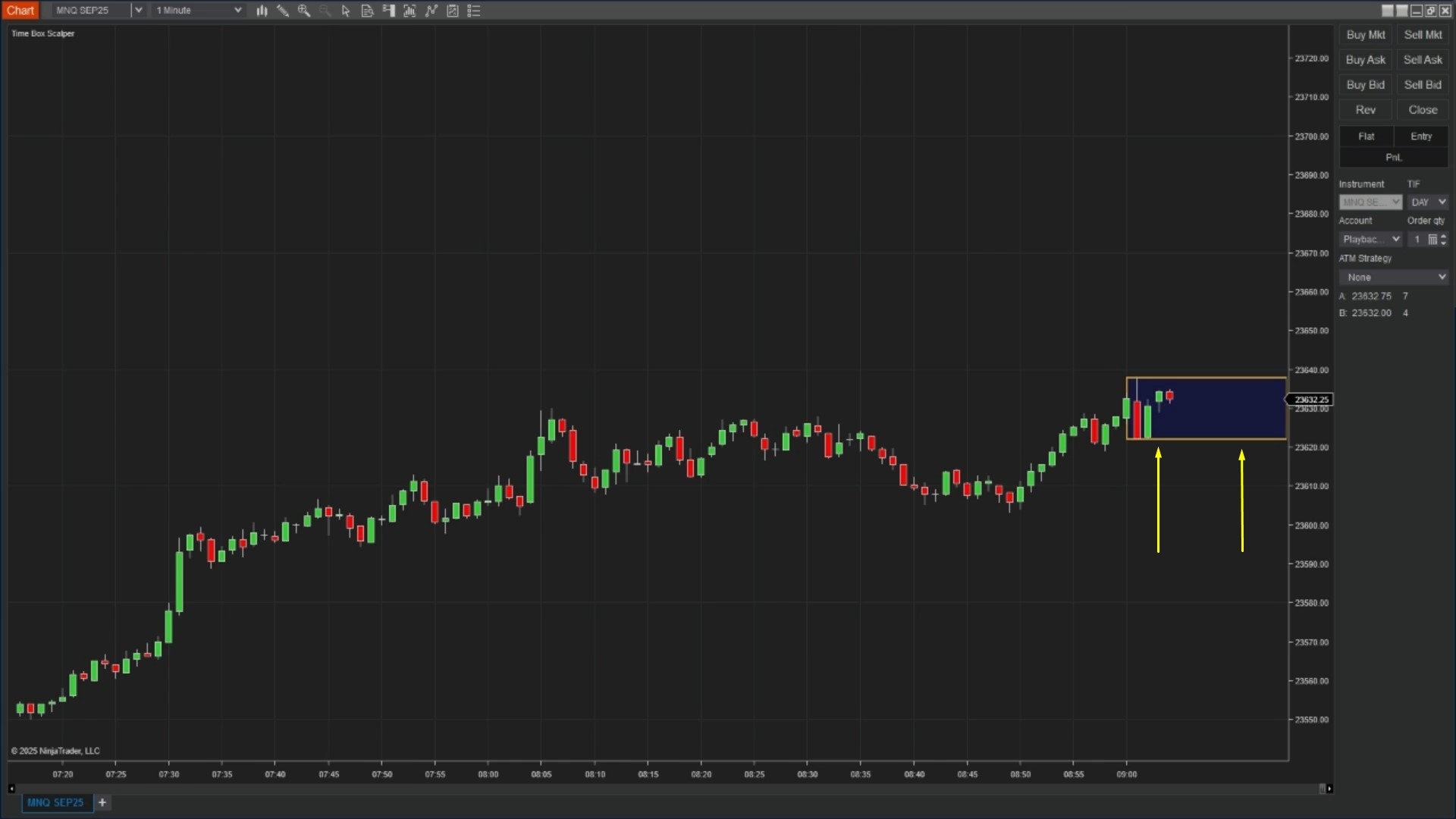Image resolution: width=1456 pixels, height=819 pixels.
Task: Select the chart style icon in toolbar
Action: click(x=262, y=11)
